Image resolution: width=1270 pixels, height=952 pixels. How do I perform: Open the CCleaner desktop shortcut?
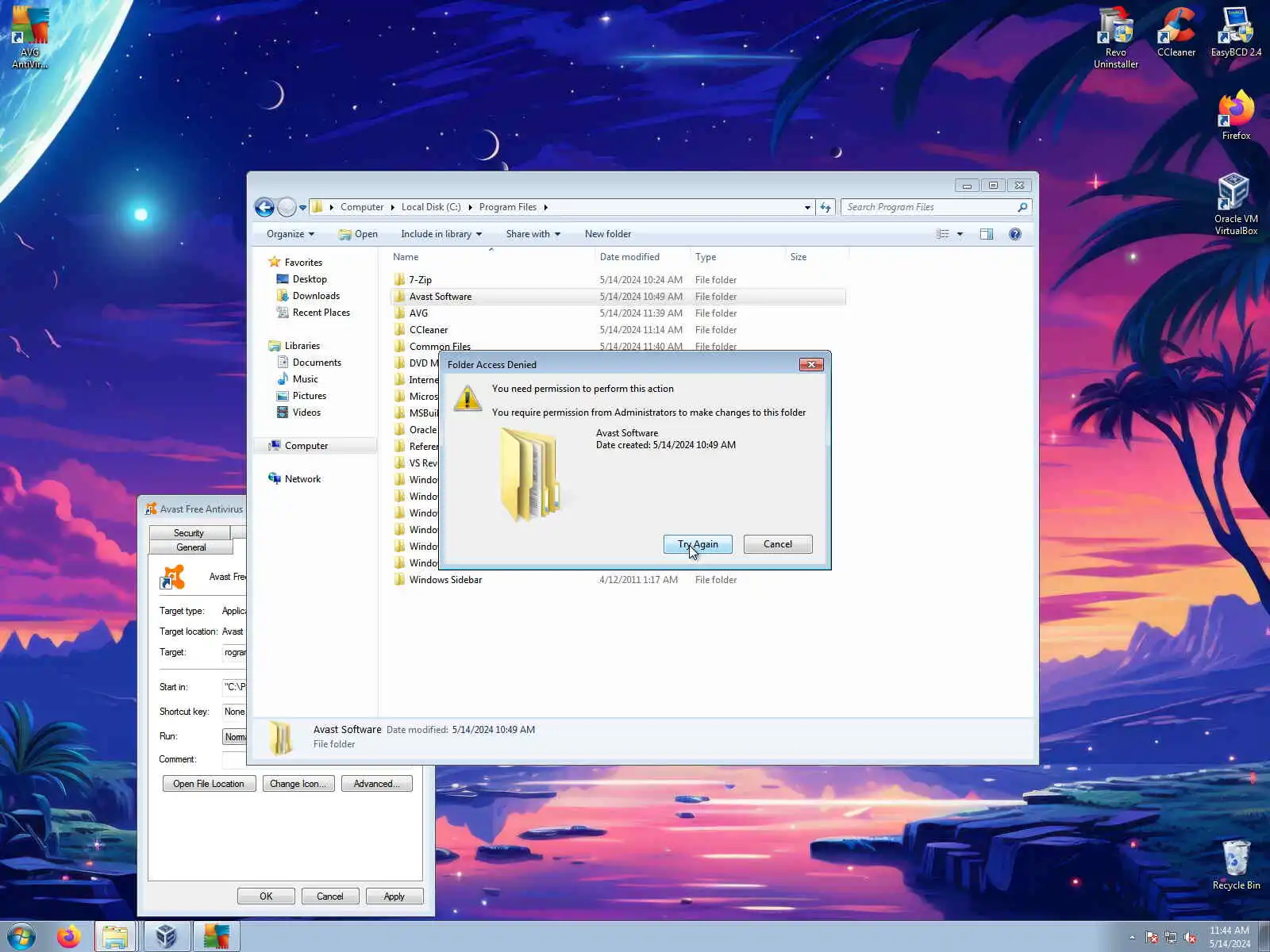tap(1176, 32)
